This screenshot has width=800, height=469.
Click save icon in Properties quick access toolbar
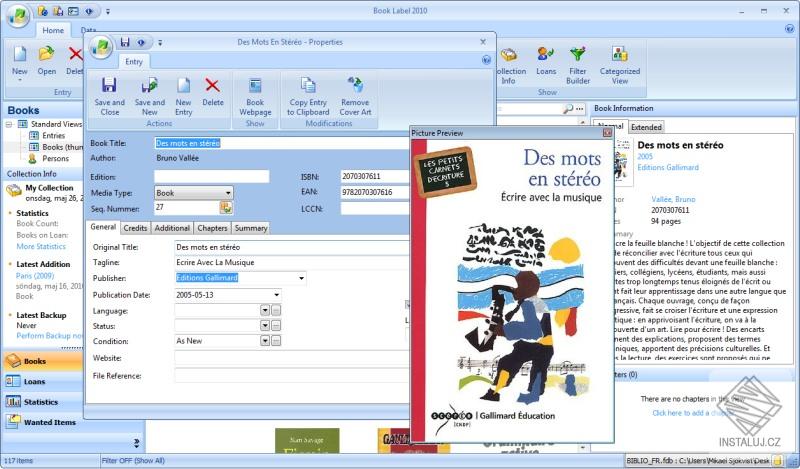[125, 42]
